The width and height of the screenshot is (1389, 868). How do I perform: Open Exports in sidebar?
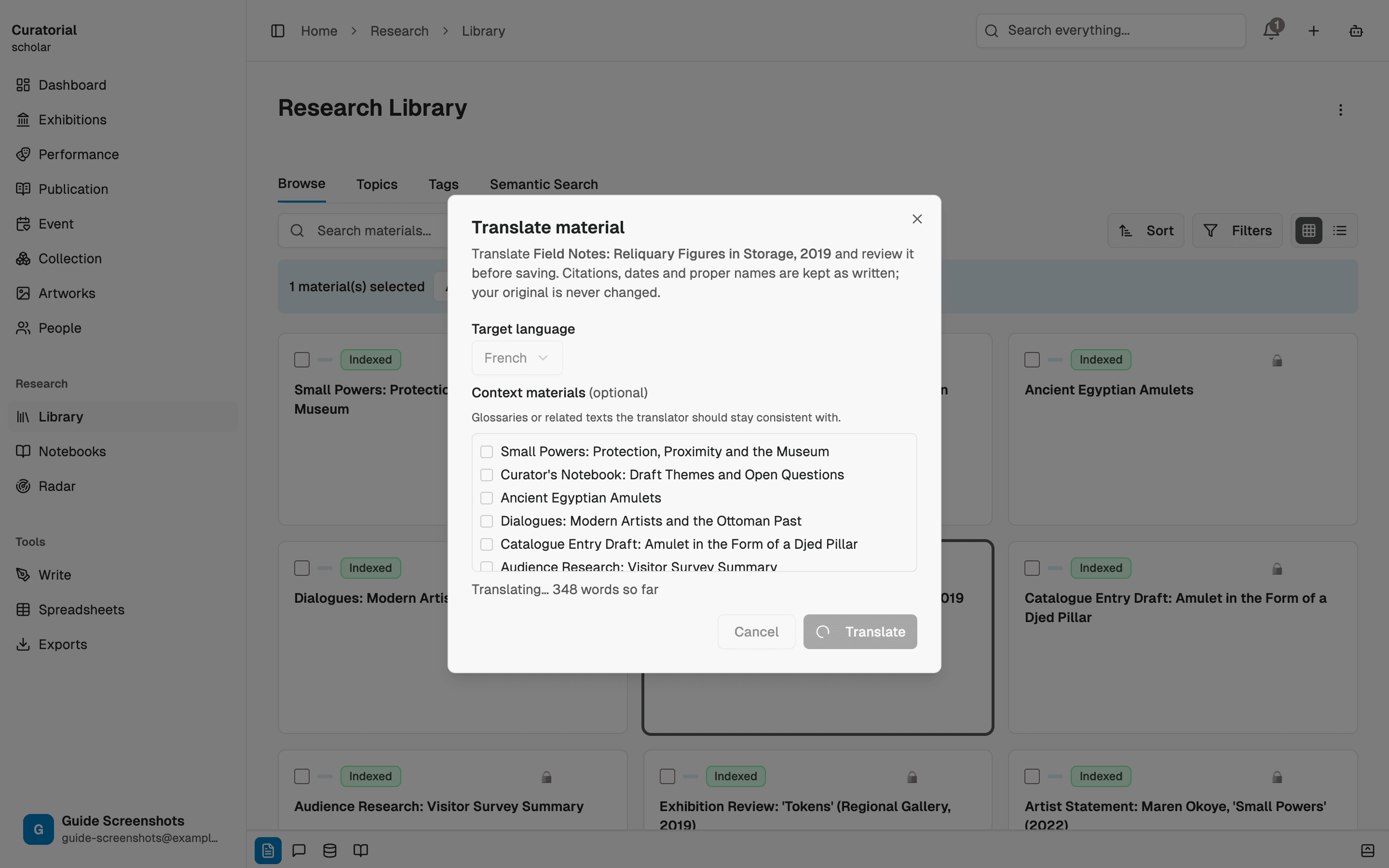pyautogui.click(x=122, y=644)
